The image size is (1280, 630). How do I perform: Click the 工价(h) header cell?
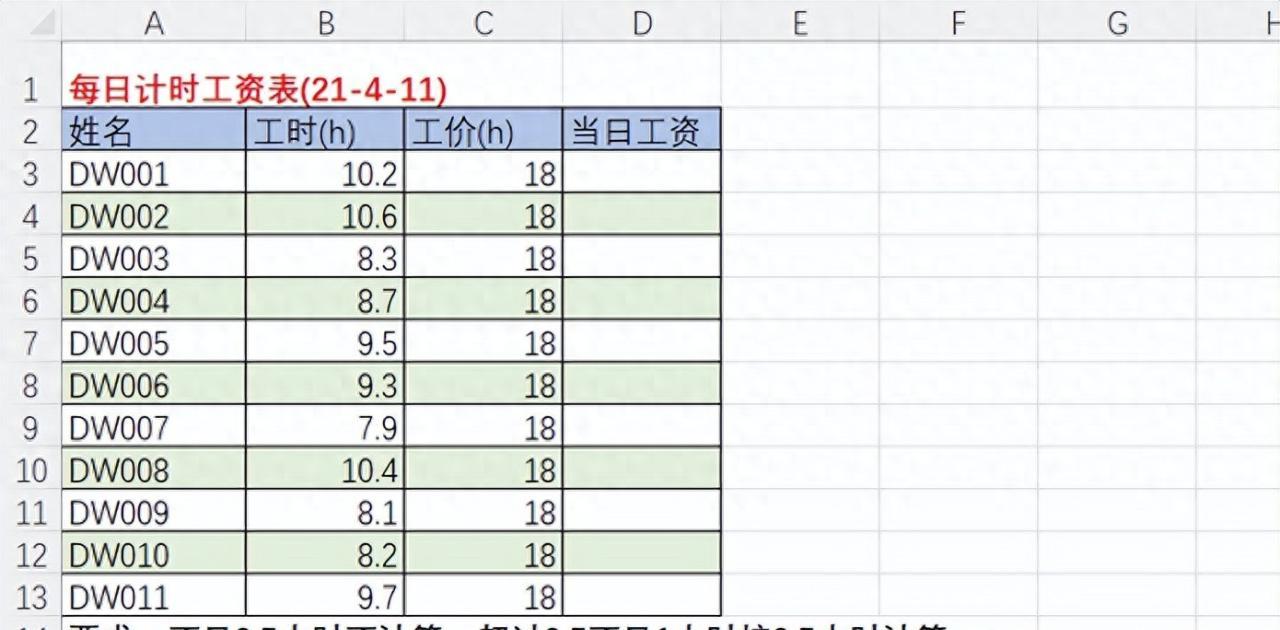coord(484,130)
